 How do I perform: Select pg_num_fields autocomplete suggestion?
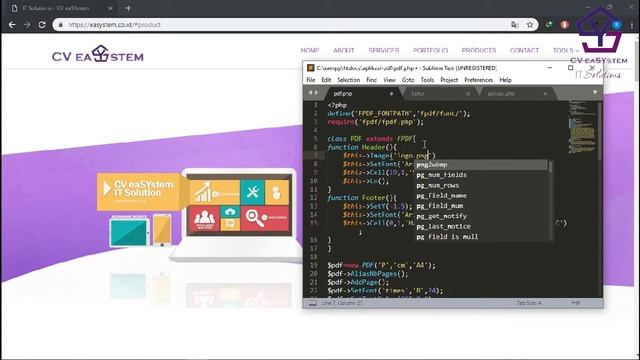coord(481,175)
